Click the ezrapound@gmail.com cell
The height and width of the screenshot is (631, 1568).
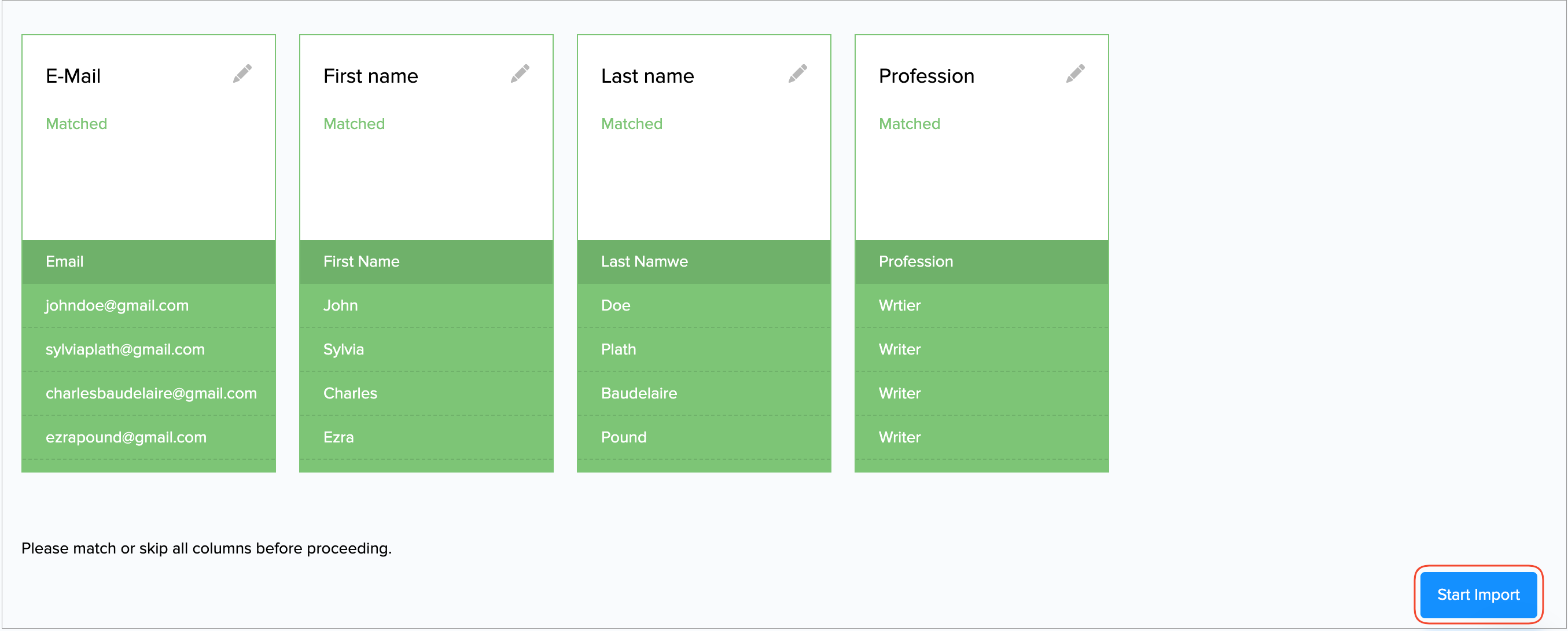126,437
